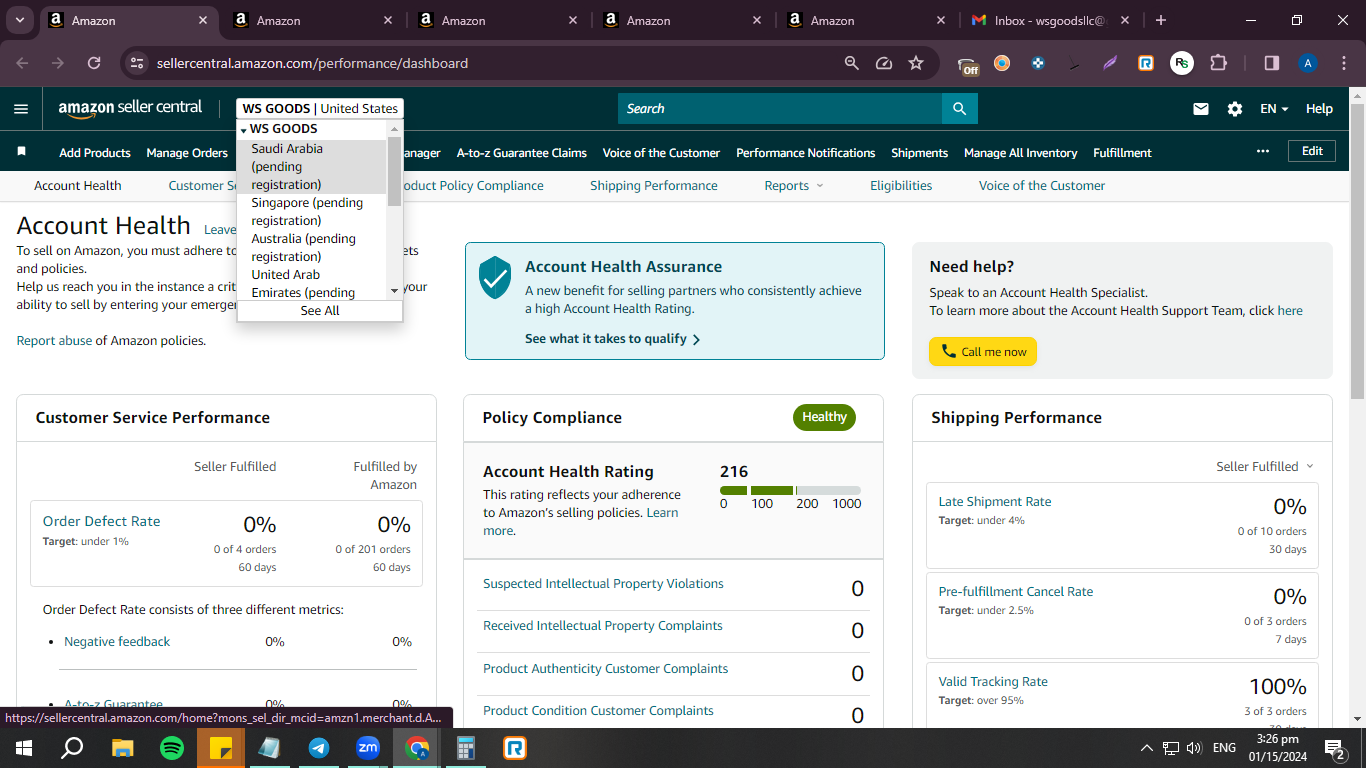
Task: Collapse the WS GOODS group triangle in the dropdown
Action: pos(243,130)
